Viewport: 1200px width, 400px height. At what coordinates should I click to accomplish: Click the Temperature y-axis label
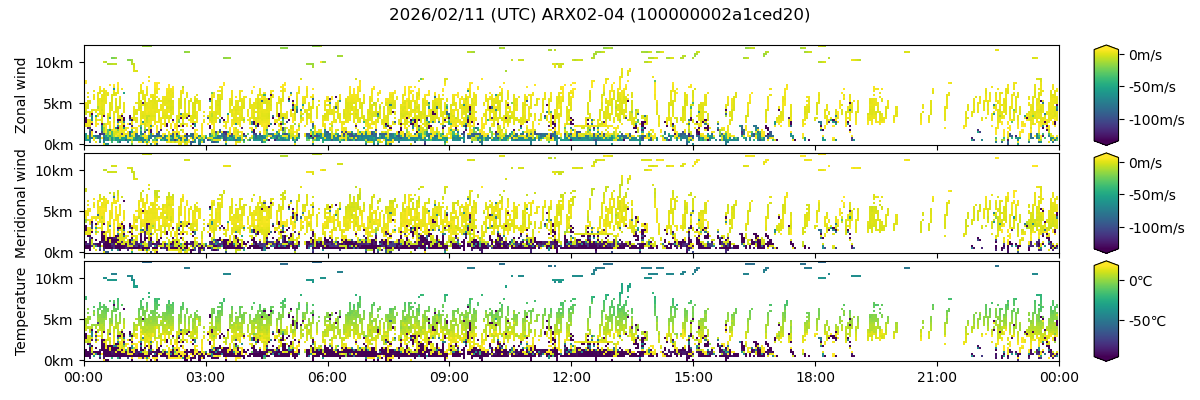[21, 311]
